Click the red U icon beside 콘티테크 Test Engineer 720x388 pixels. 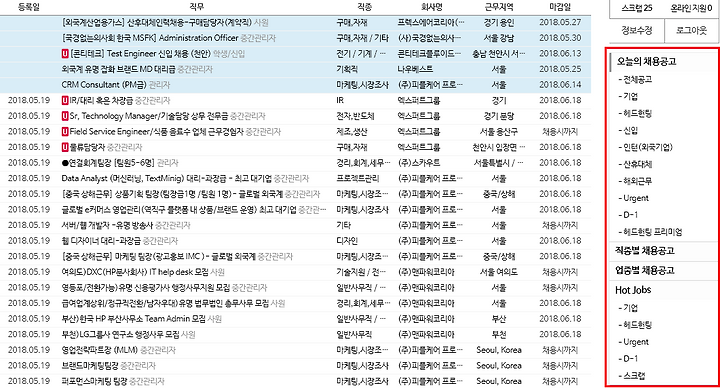coord(65,54)
